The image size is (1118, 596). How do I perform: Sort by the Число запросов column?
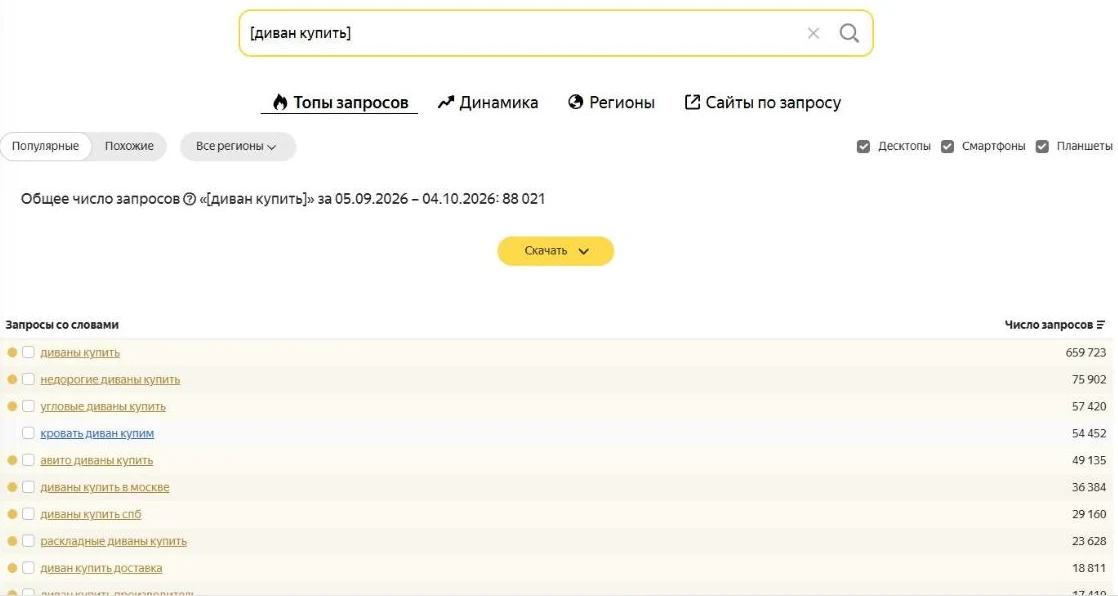(x=1055, y=324)
